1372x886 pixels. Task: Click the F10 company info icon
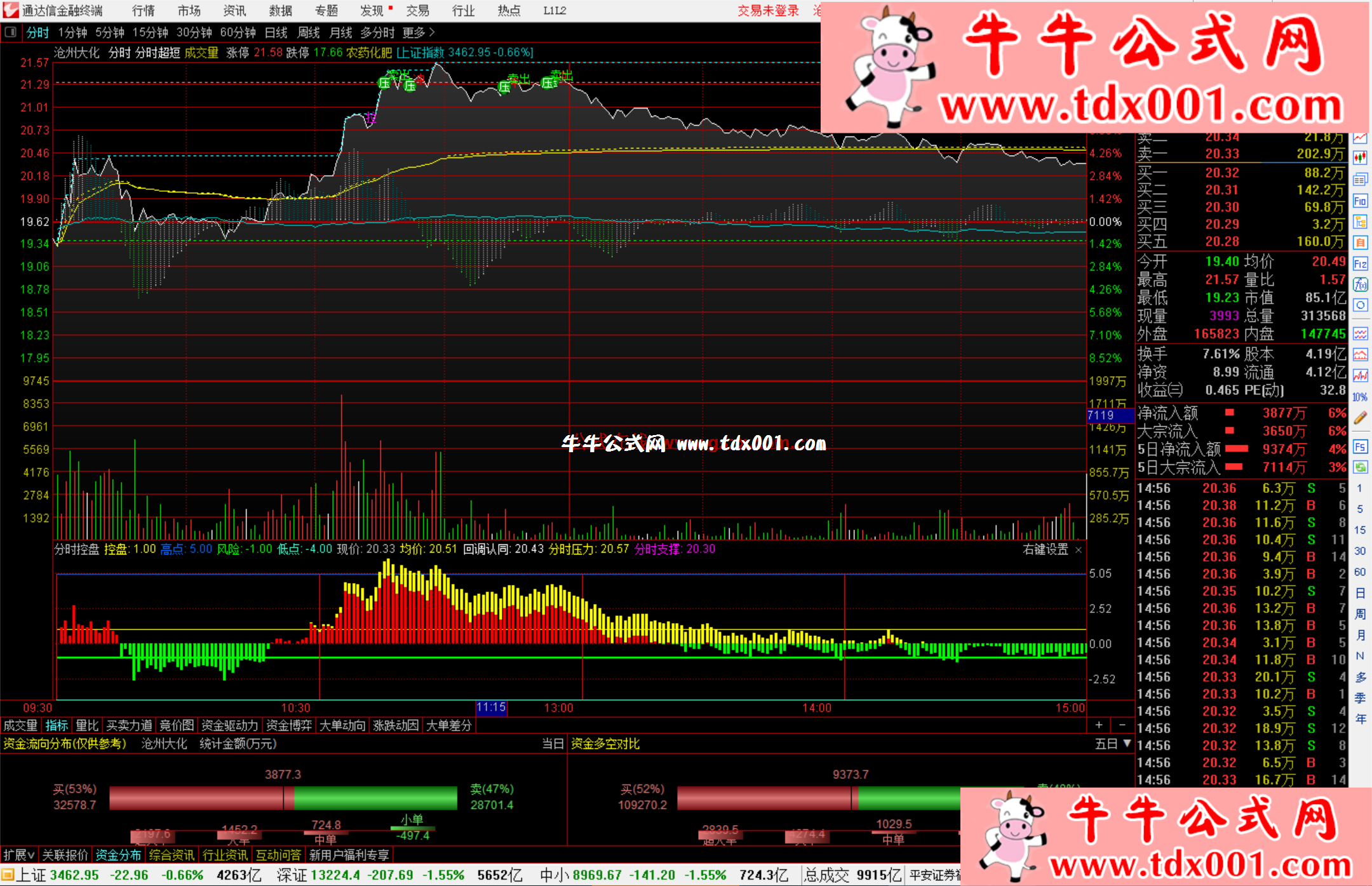pos(1360,201)
